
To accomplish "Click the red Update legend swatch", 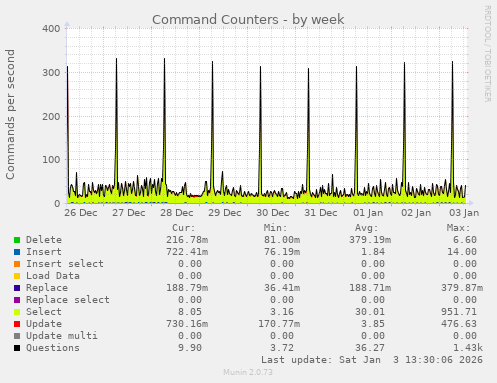I will 17,324.
